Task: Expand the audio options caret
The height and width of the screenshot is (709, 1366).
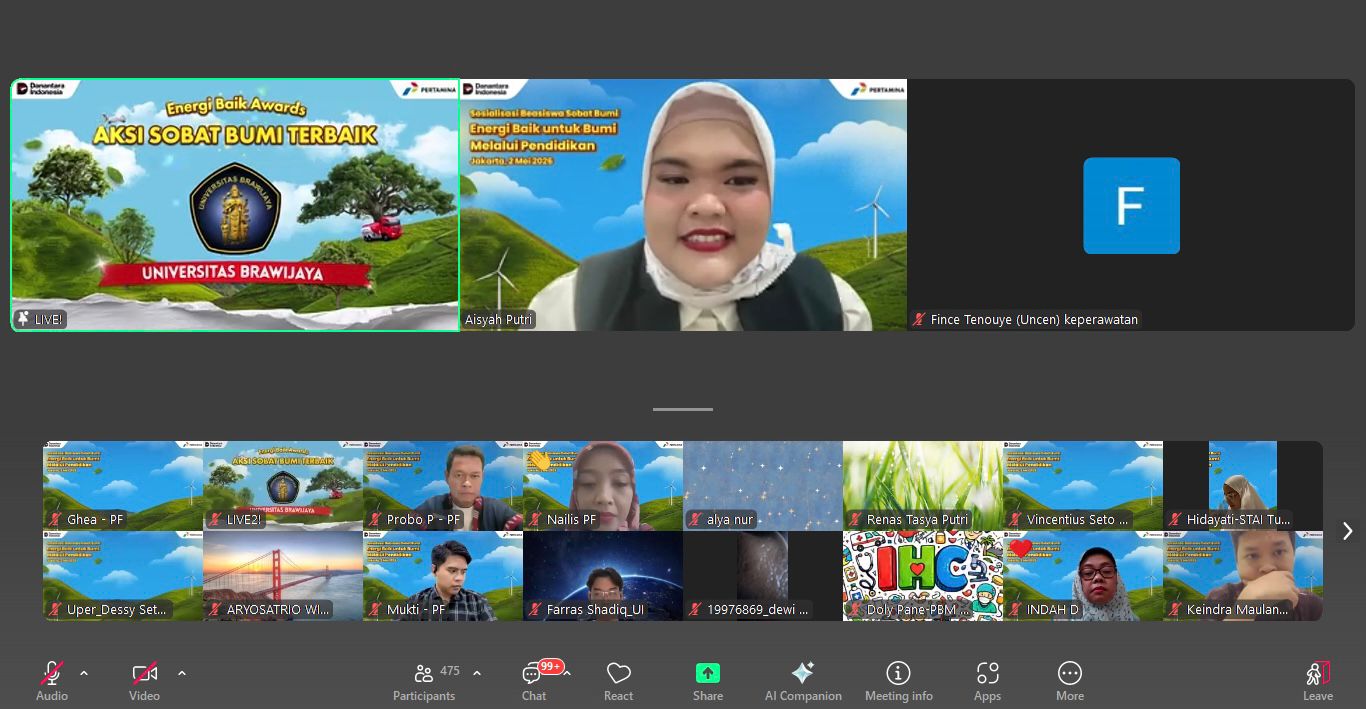Action: coord(84,673)
